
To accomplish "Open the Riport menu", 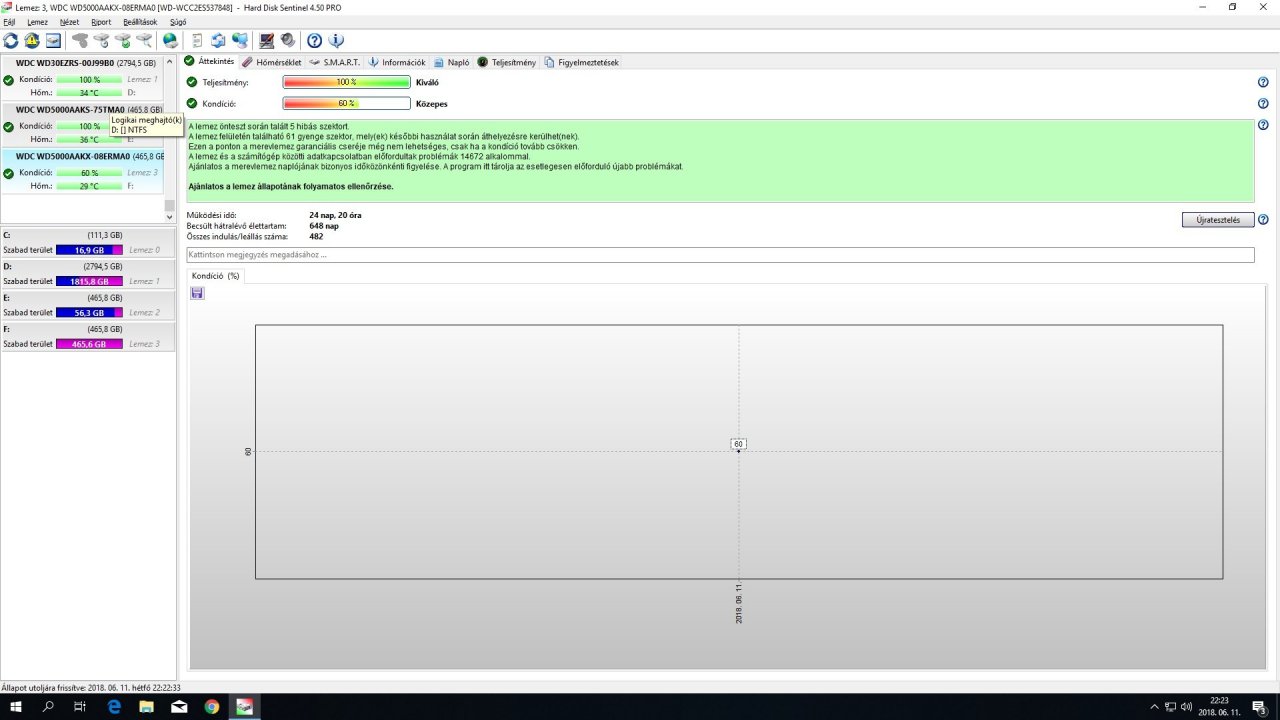I will (x=101, y=21).
